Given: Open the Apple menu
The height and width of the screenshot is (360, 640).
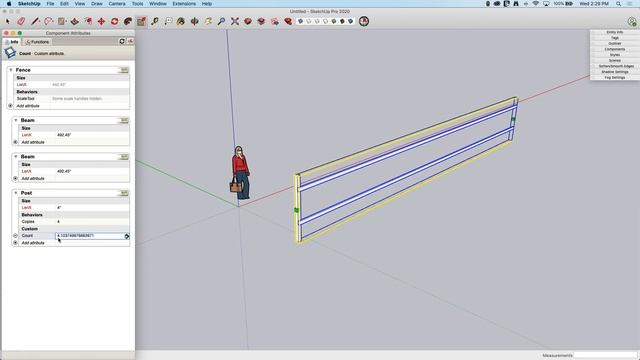Looking at the screenshot, I should pyautogui.click(x=9, y=4).
